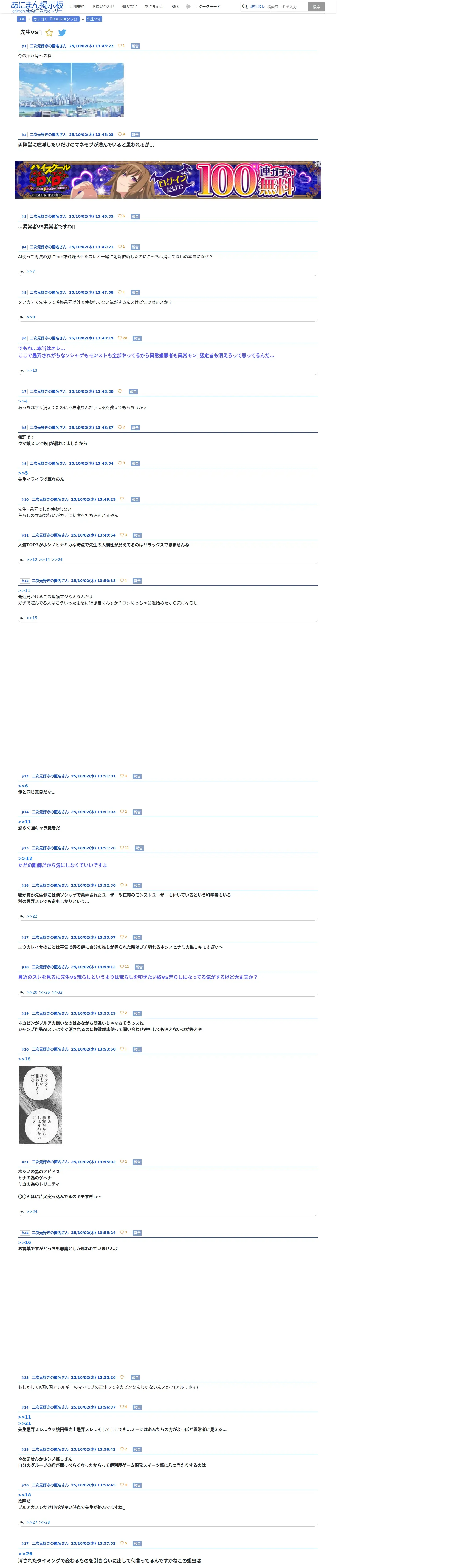This screenshot has height=1568, width=474.
Task: Report post 27 with its 報告 button
Action: [x=137, y=1544]
